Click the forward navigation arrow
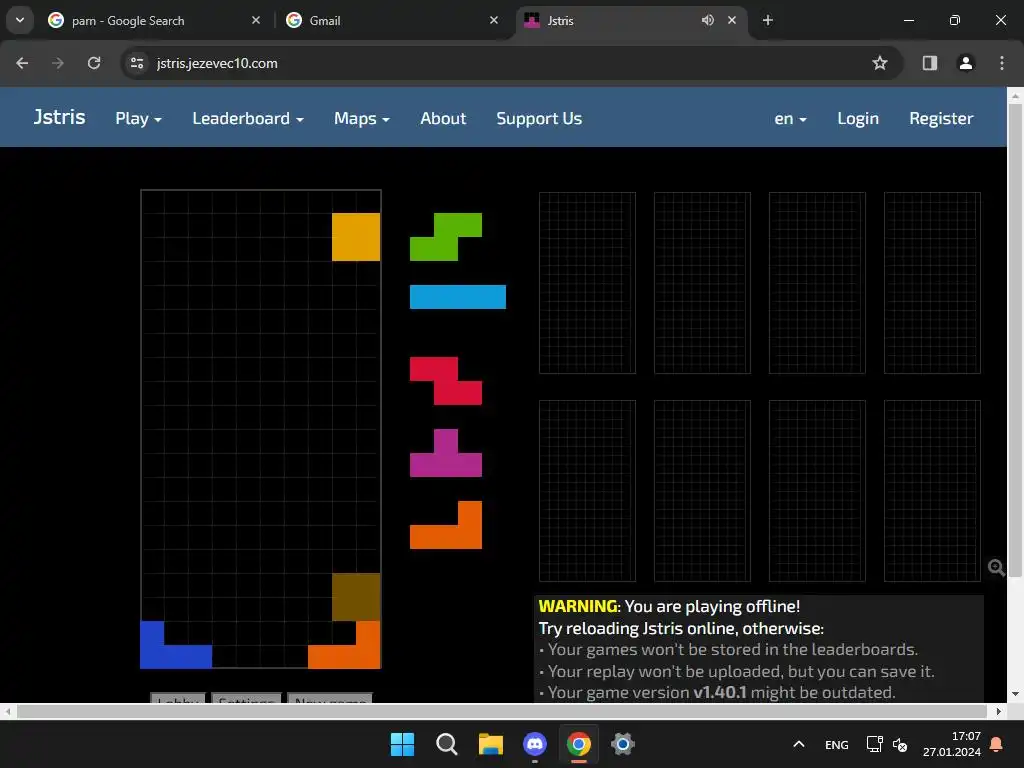Screen dimensions: 1024x768 click(x=58, y=63)
